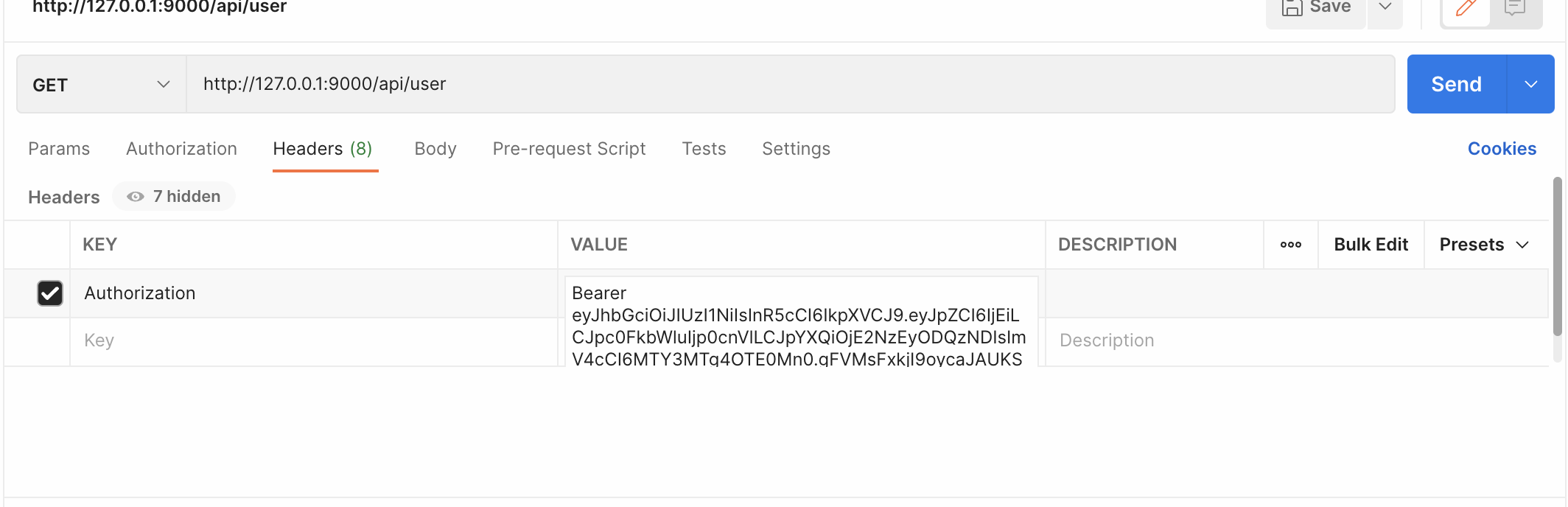Open the Cookies manager link
The width and height of the screenshot is (1568, 507).
1502,148
